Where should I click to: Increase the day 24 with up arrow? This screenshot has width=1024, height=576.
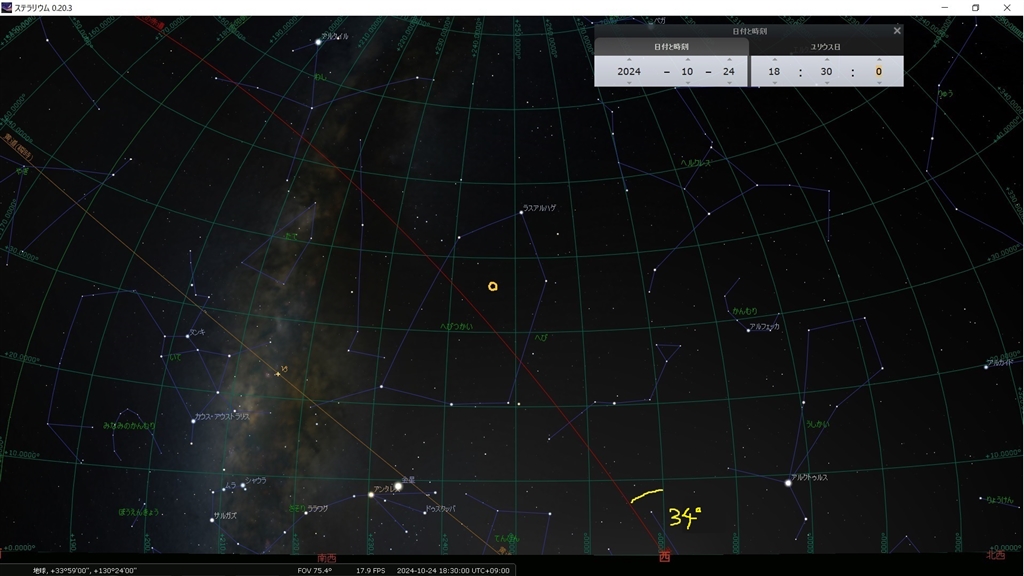pyautogui.click(x=729, y=59)
